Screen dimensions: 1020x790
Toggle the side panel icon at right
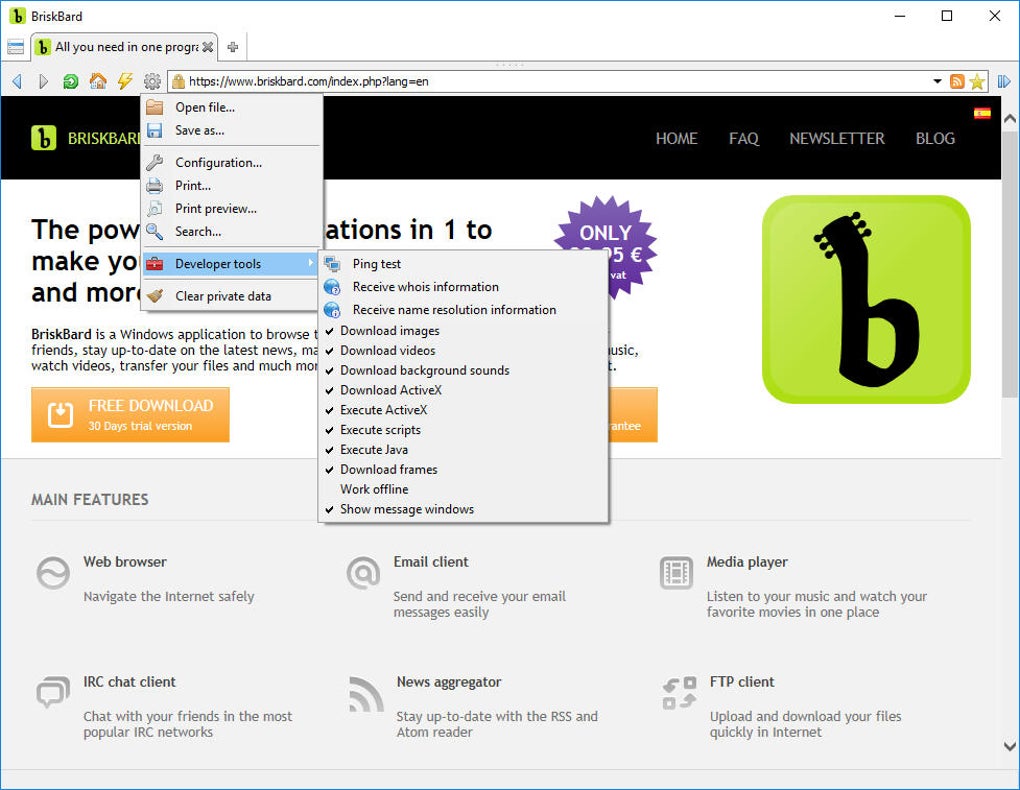(1004, 81)
